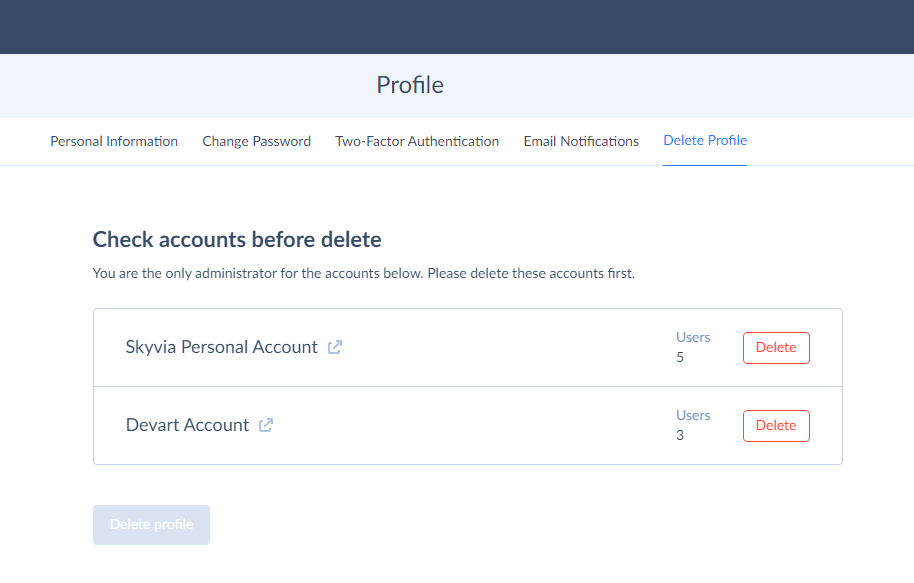Select the Two-Factor Authentication tab
The image size is (914, 583).
pyautogui.click(x=417, y=141)
